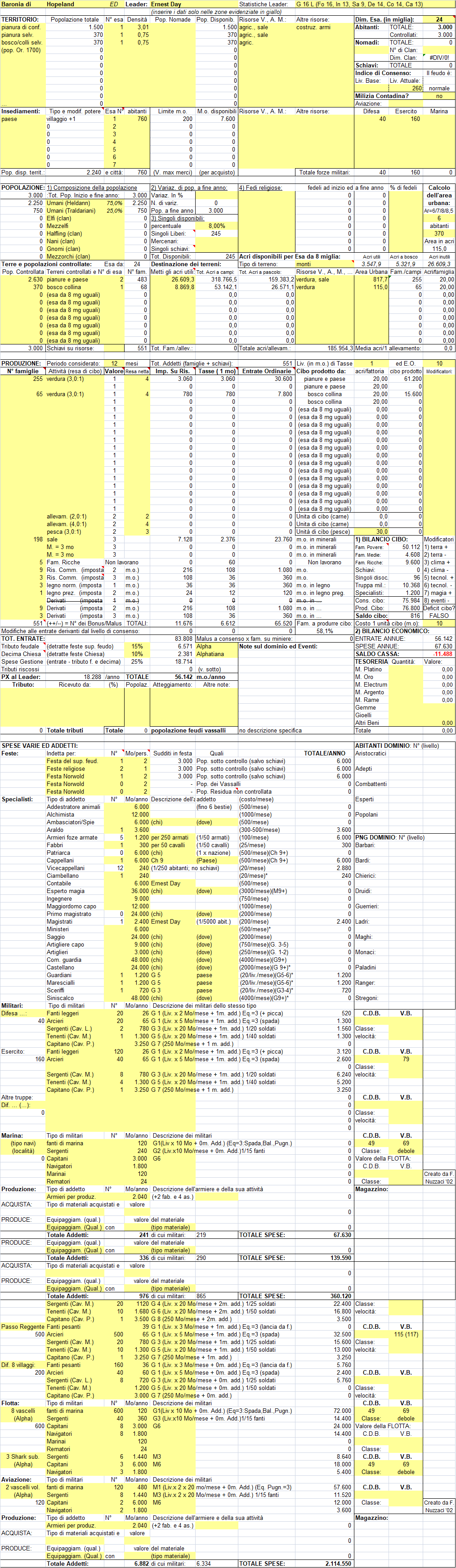
Task: Click the Passo Reggente troop label
Action: click(23, 1327)
